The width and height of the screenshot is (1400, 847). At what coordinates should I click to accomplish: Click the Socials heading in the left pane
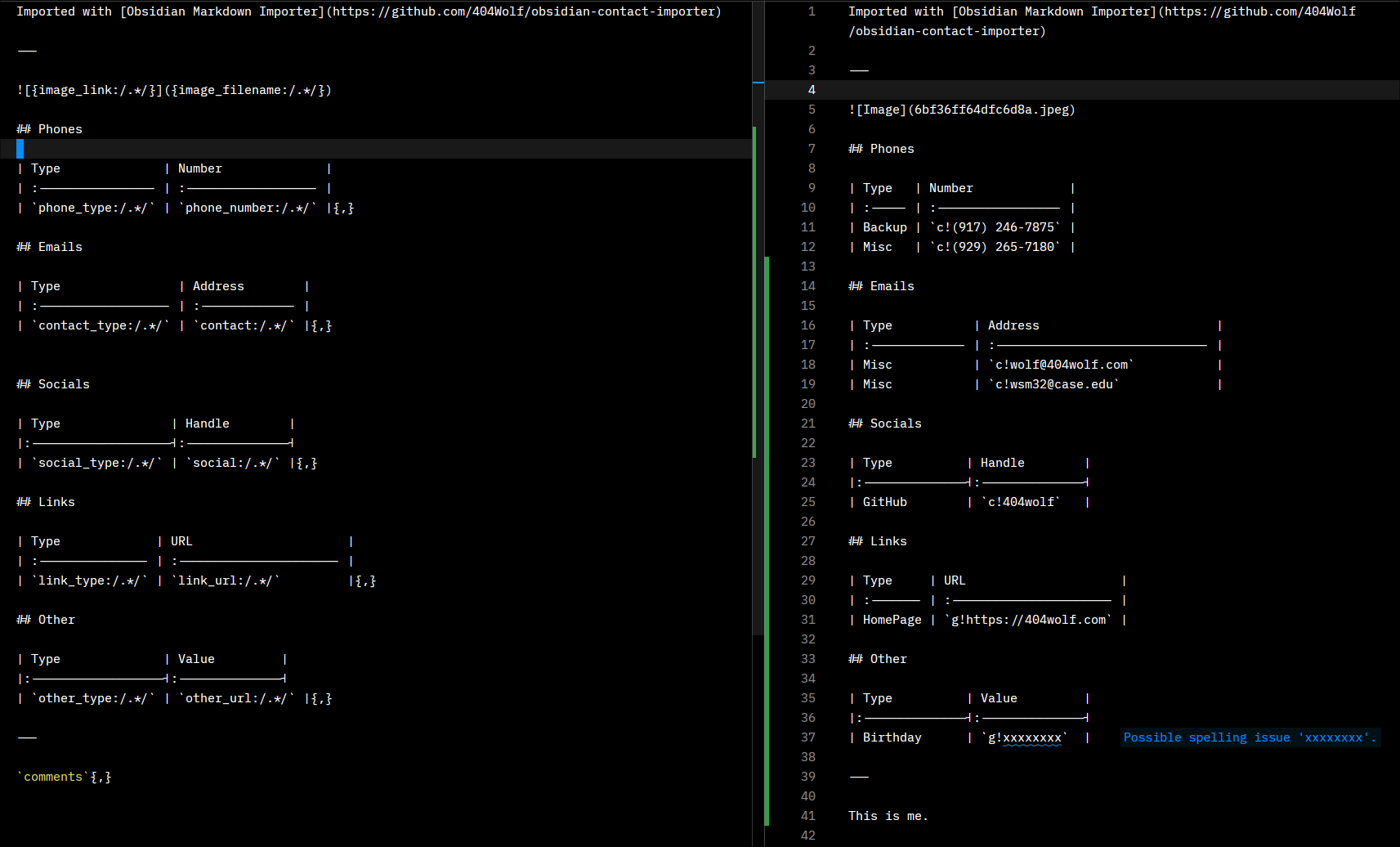tap(64, 384)
